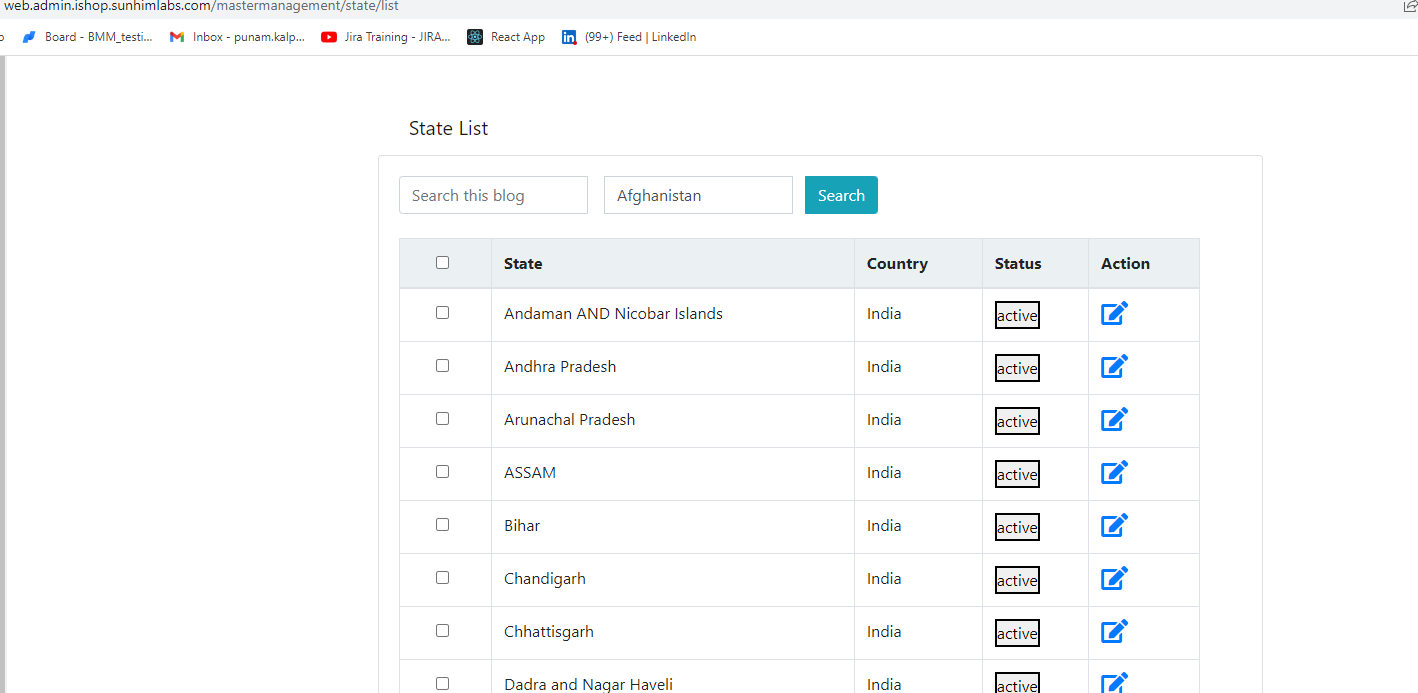
Task: Toggle Chhattisgarh active status
Action: coord(1017,633)
